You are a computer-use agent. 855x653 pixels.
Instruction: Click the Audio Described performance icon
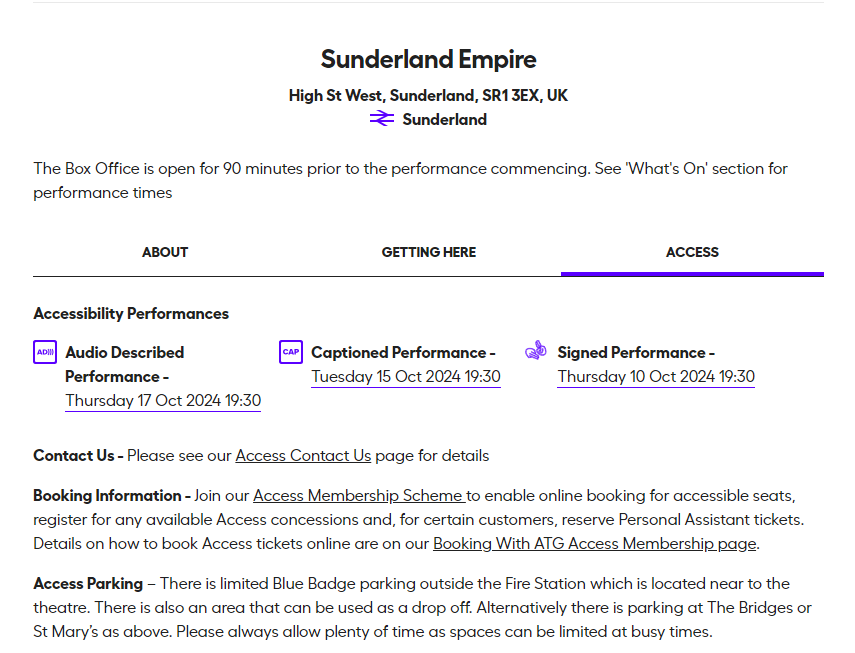coord(44,352)
